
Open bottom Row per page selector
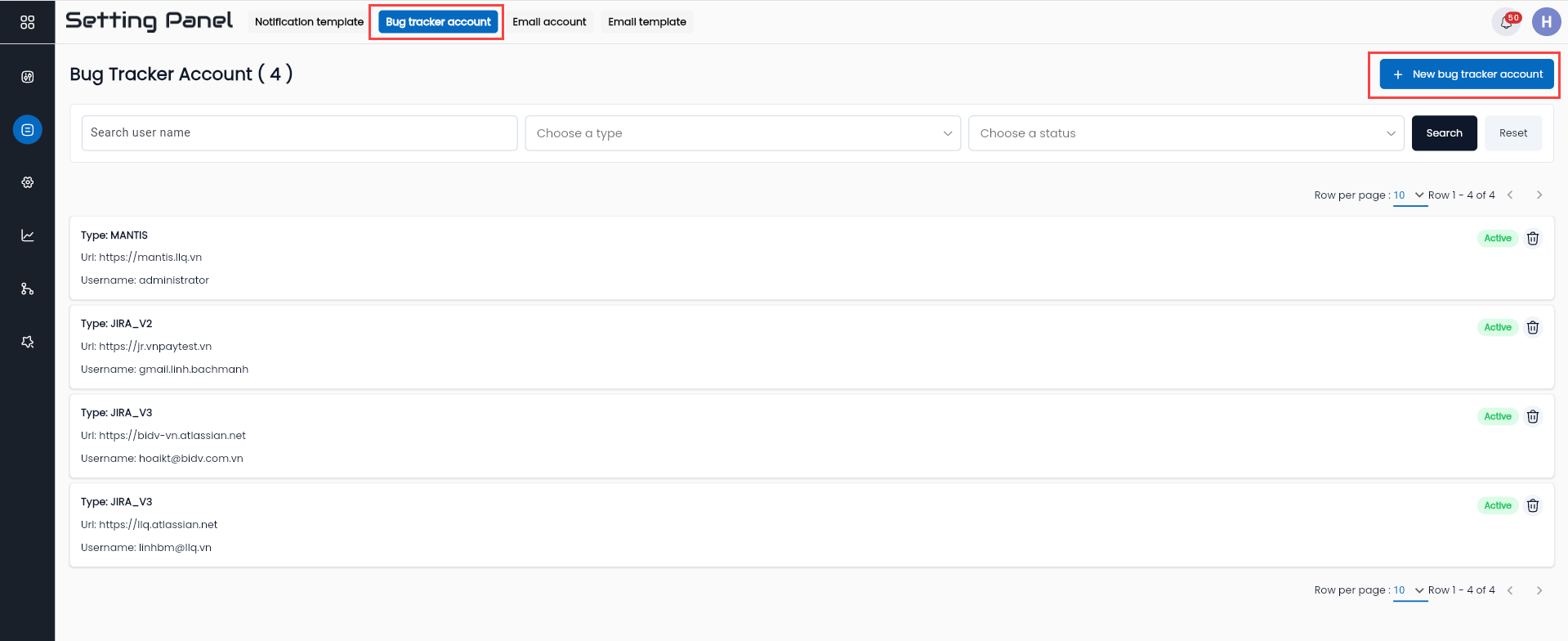click(1409, 590)
